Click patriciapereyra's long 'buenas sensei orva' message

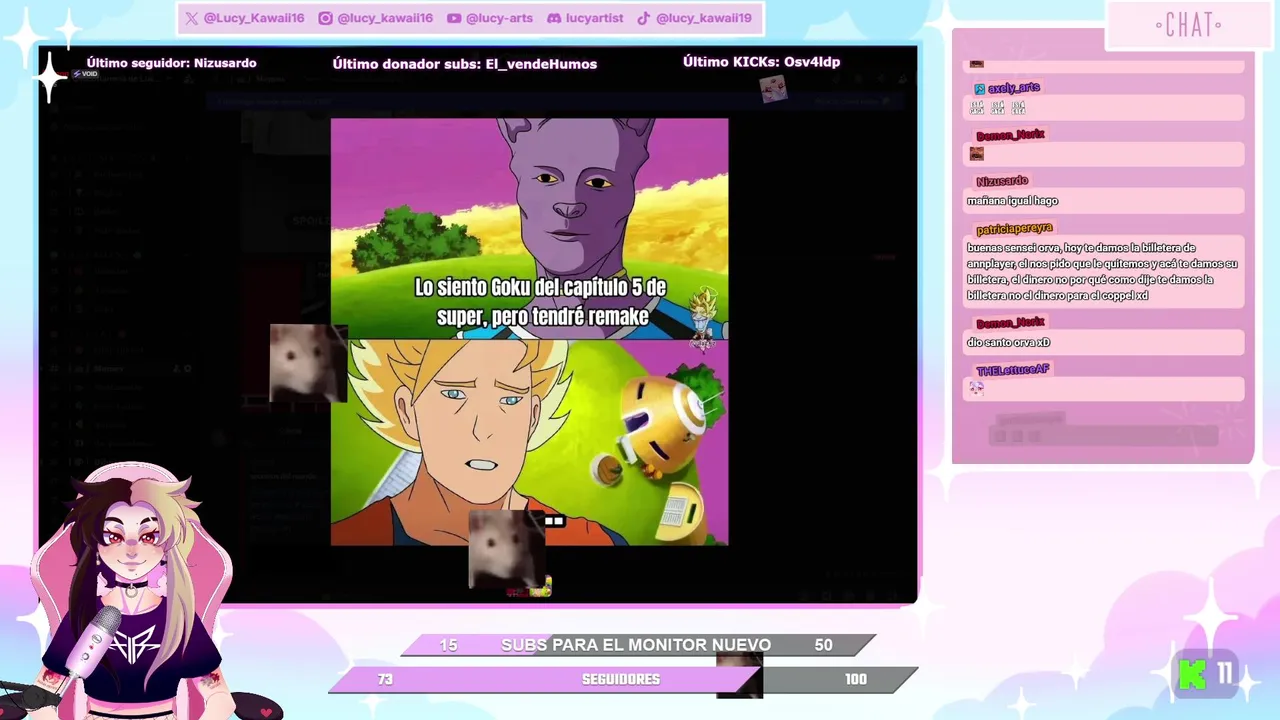[1102, 272]
